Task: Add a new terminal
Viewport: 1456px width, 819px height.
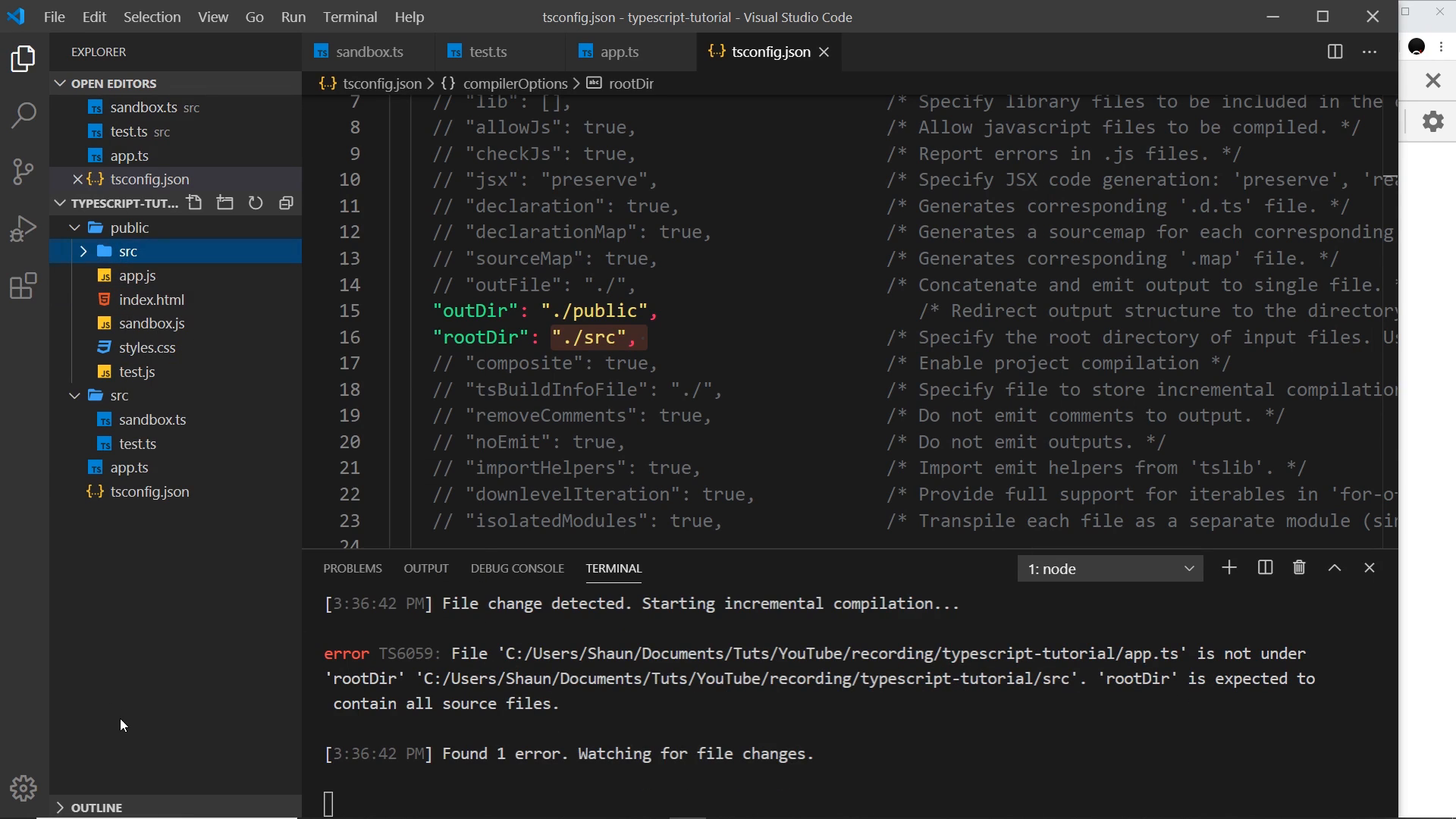Action: click(x=1229, y=568)
